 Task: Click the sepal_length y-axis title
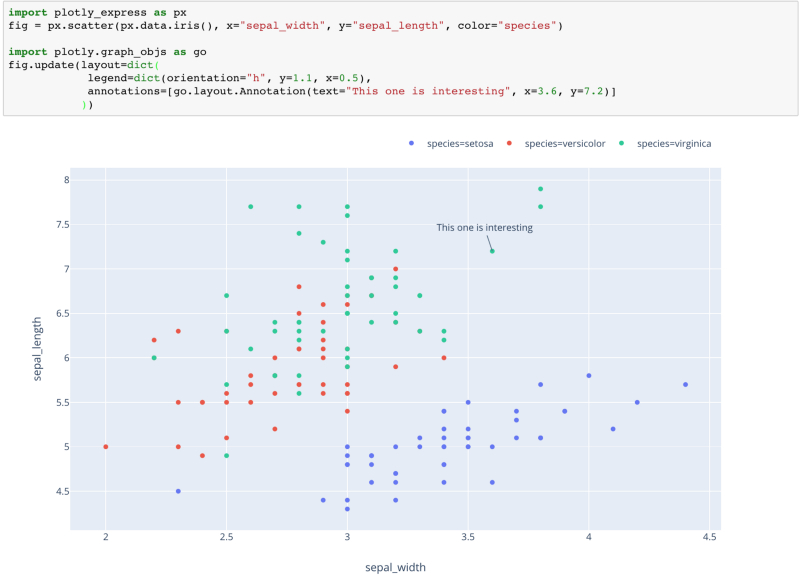[37, 349]
